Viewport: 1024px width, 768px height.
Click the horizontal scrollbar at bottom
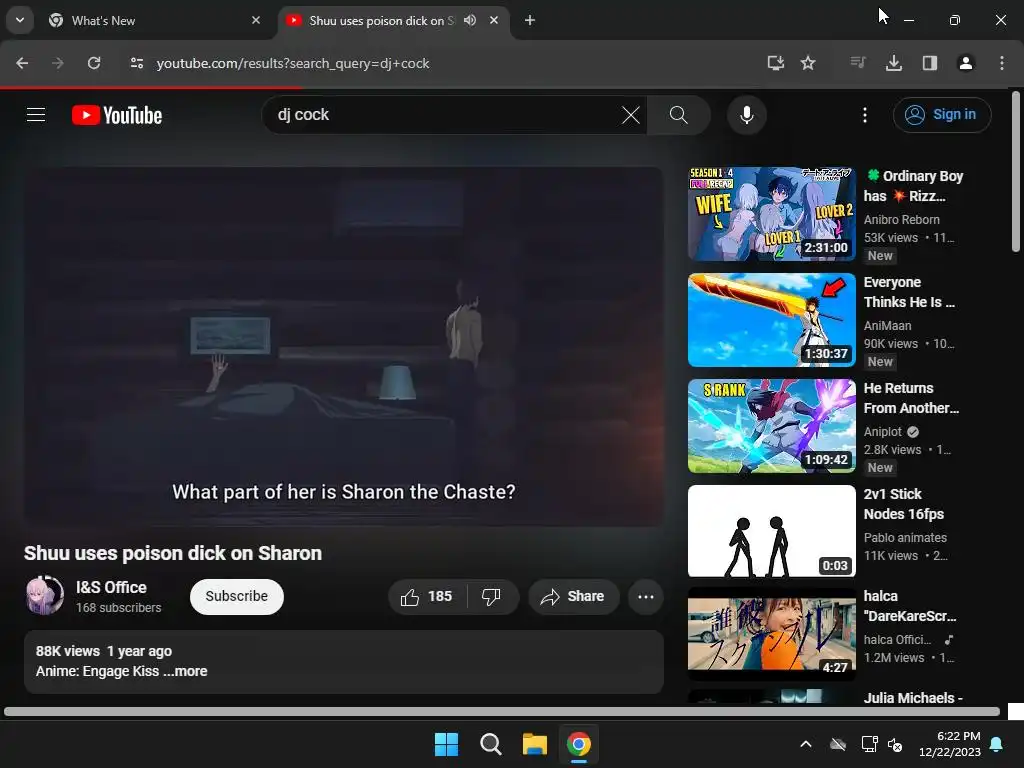[x=502, y=711]
